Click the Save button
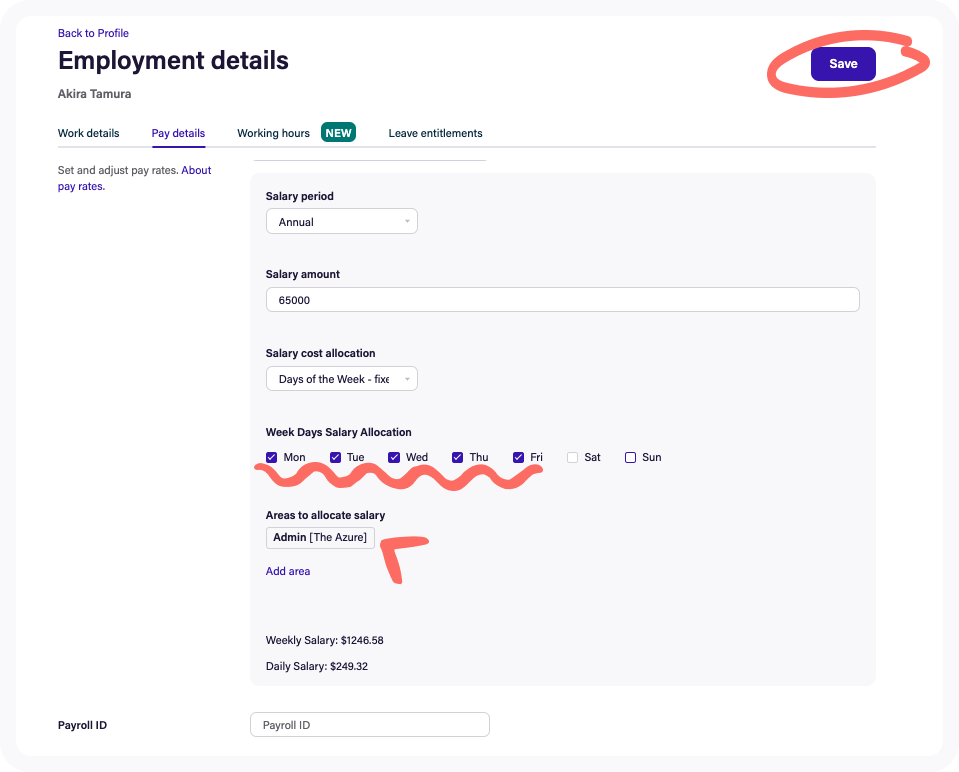959x772 pixels. point(842,64)
